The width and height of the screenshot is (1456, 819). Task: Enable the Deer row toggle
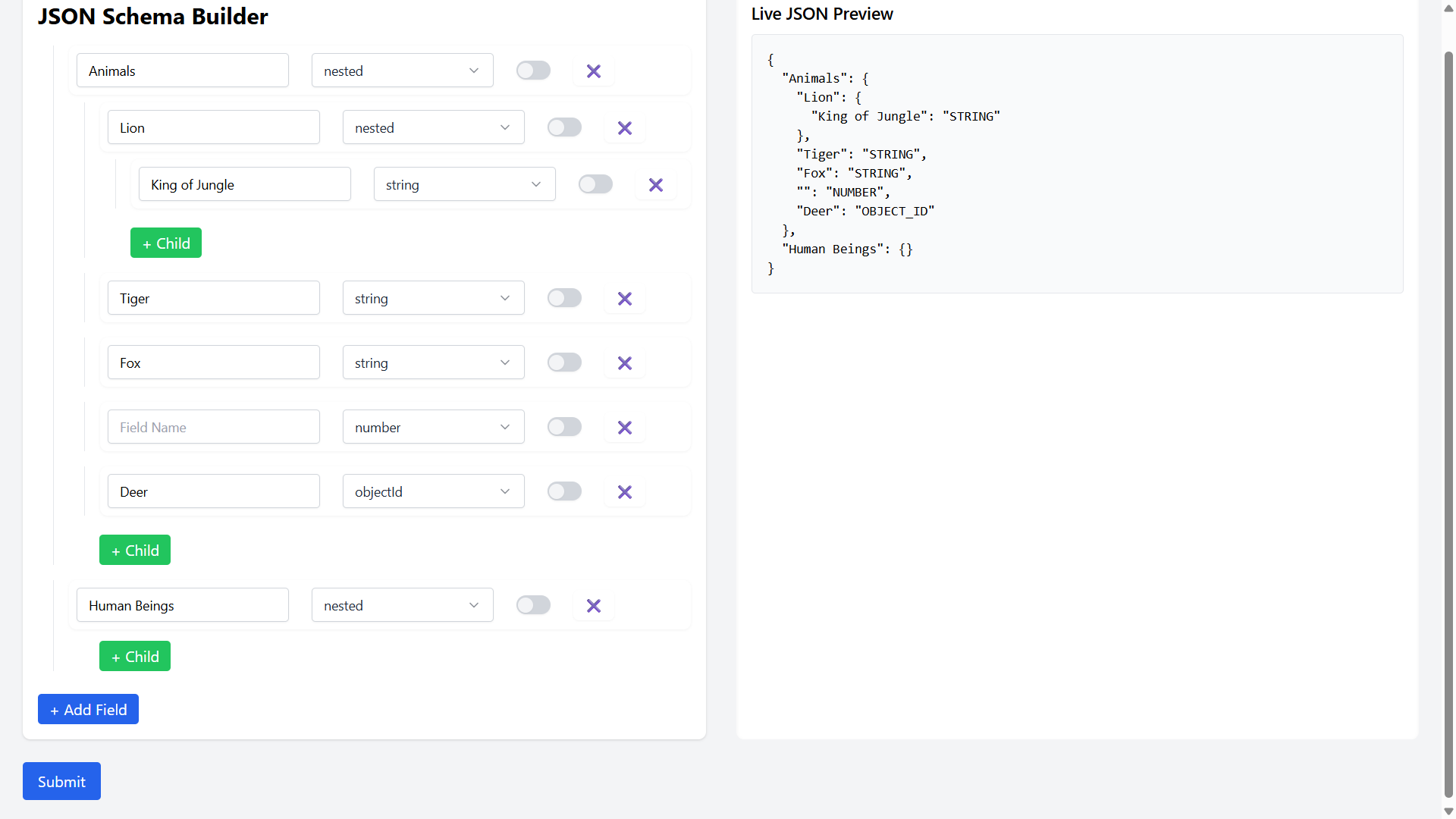coord(565,491)
